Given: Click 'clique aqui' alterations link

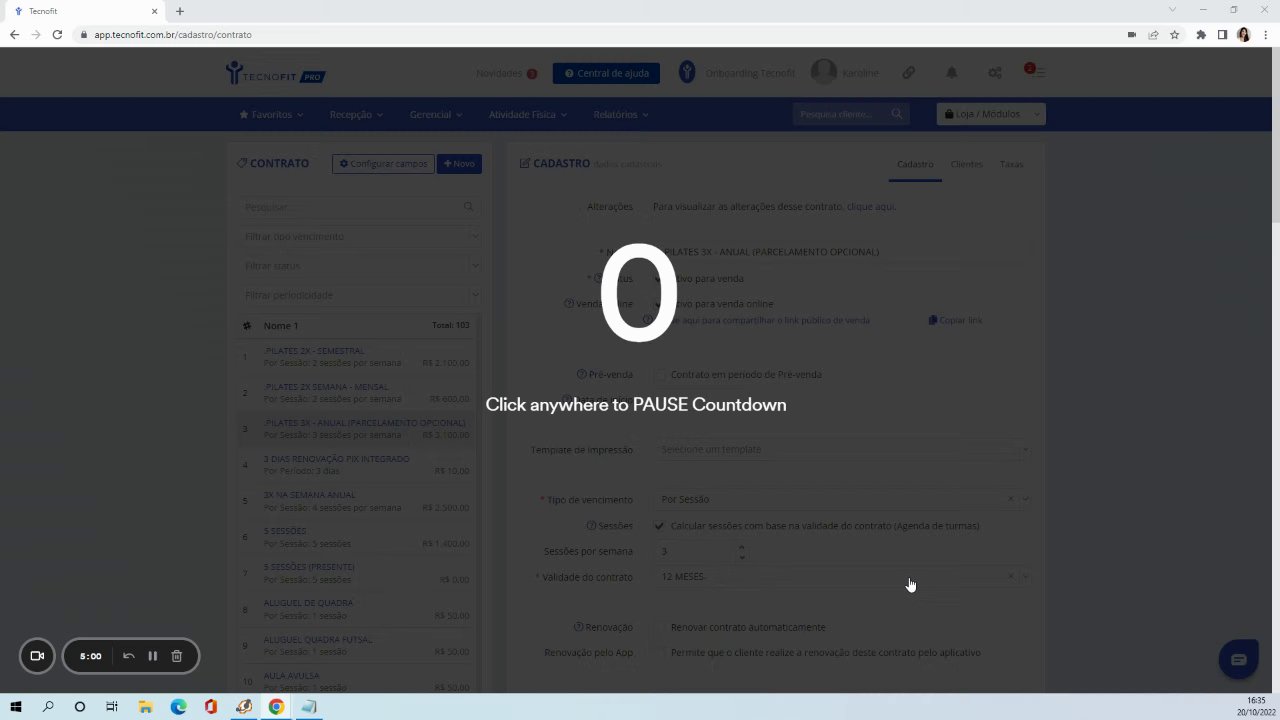Looking at the screenshot, I should [x=871, y=207].
